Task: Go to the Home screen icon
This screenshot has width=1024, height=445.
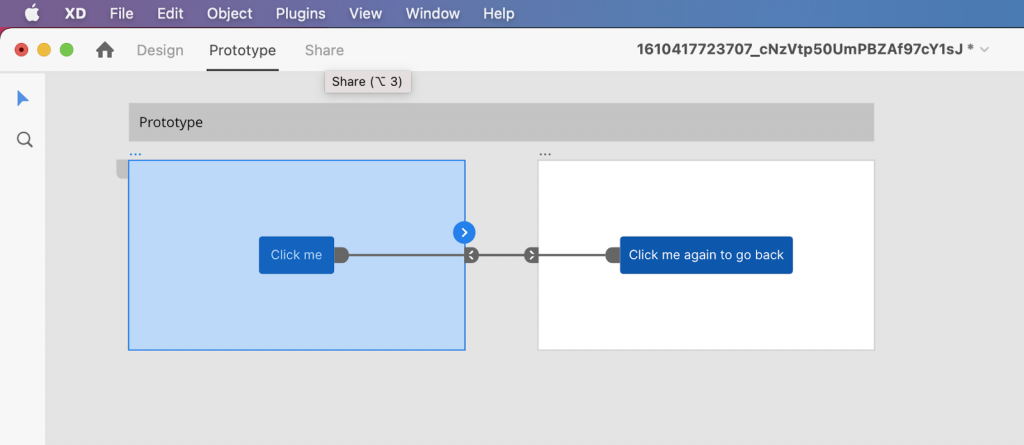Action: tap(104, 50)
